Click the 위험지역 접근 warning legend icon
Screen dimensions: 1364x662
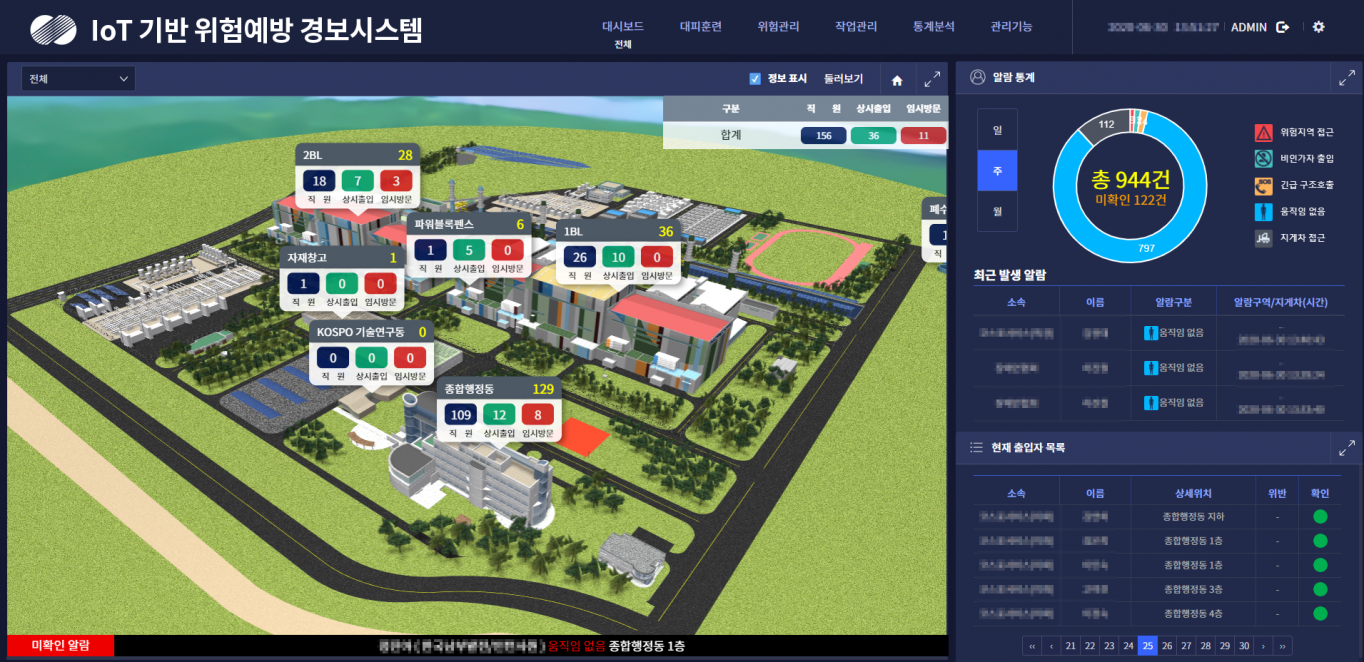1263,132
